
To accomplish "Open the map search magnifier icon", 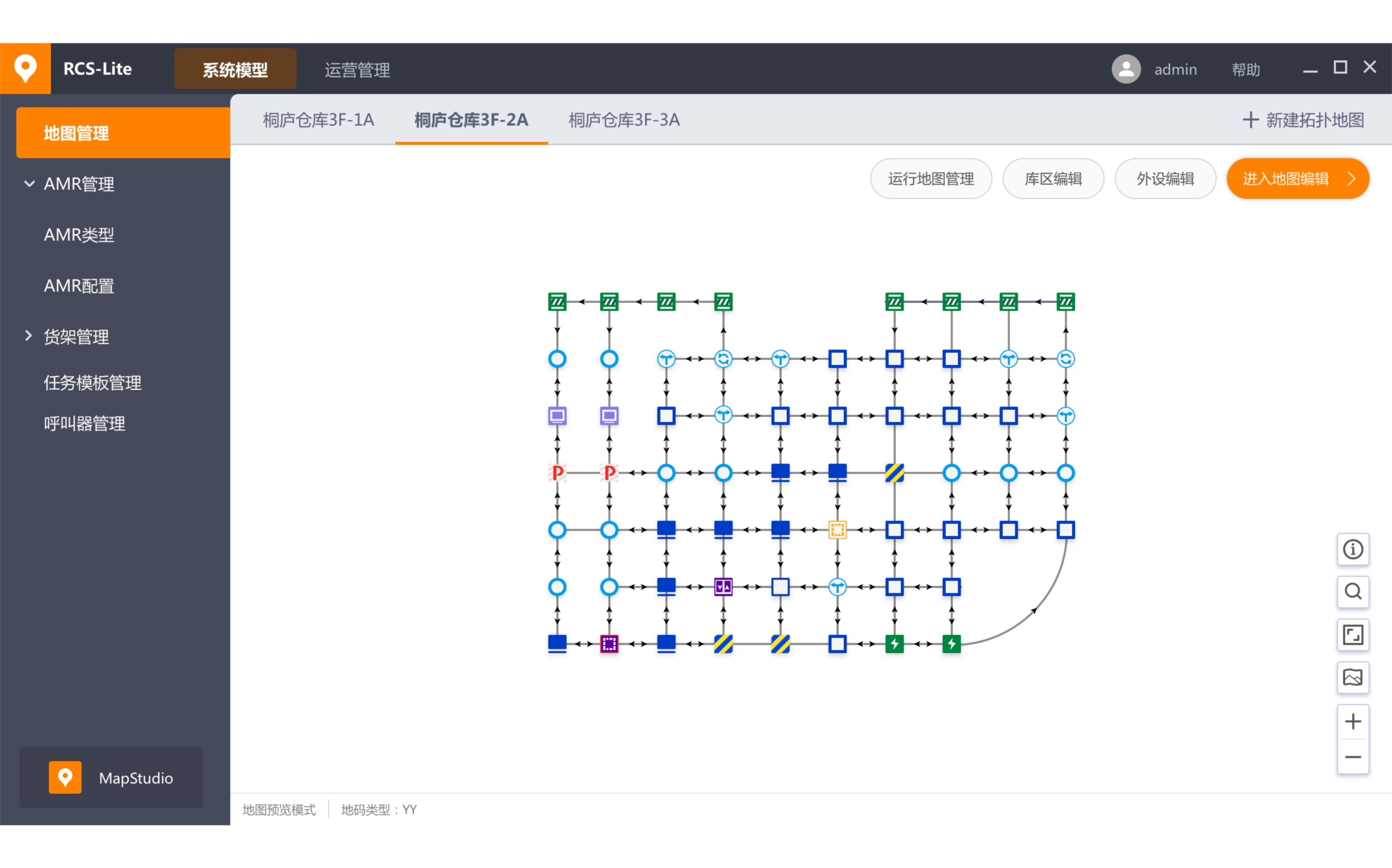I will coord(1353,591).
